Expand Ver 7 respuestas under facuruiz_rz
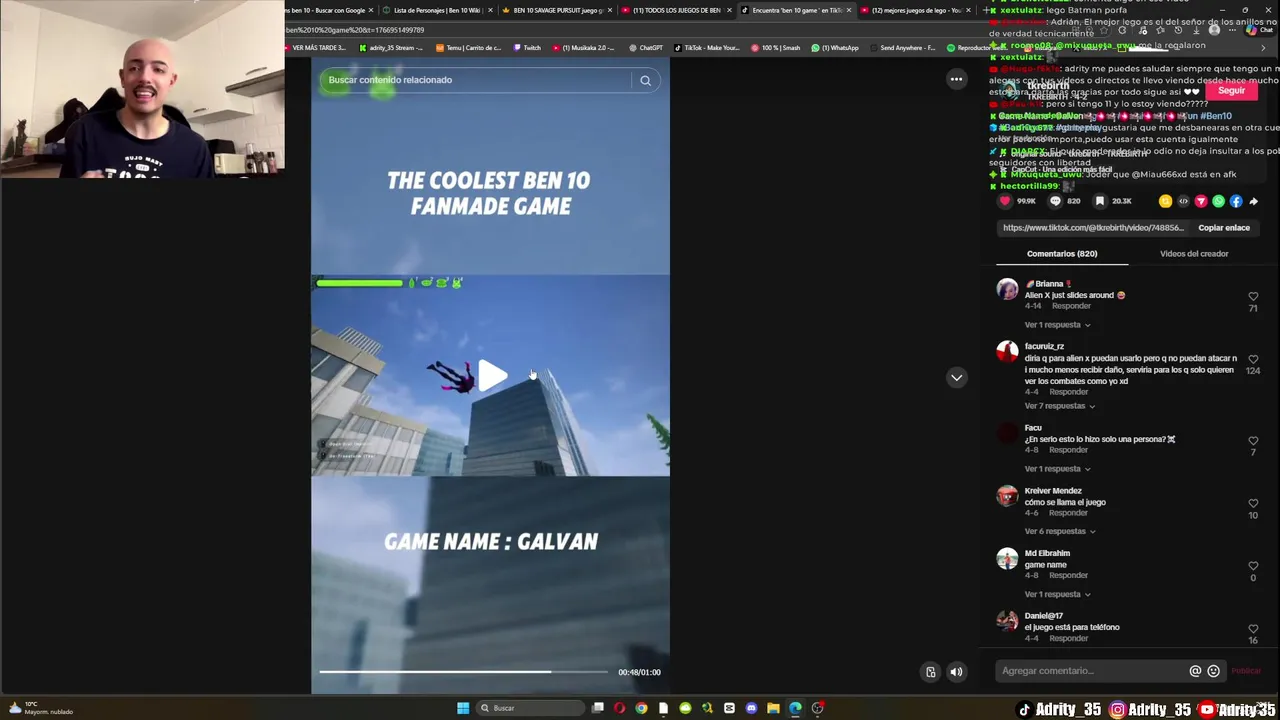 [1059, 406]
